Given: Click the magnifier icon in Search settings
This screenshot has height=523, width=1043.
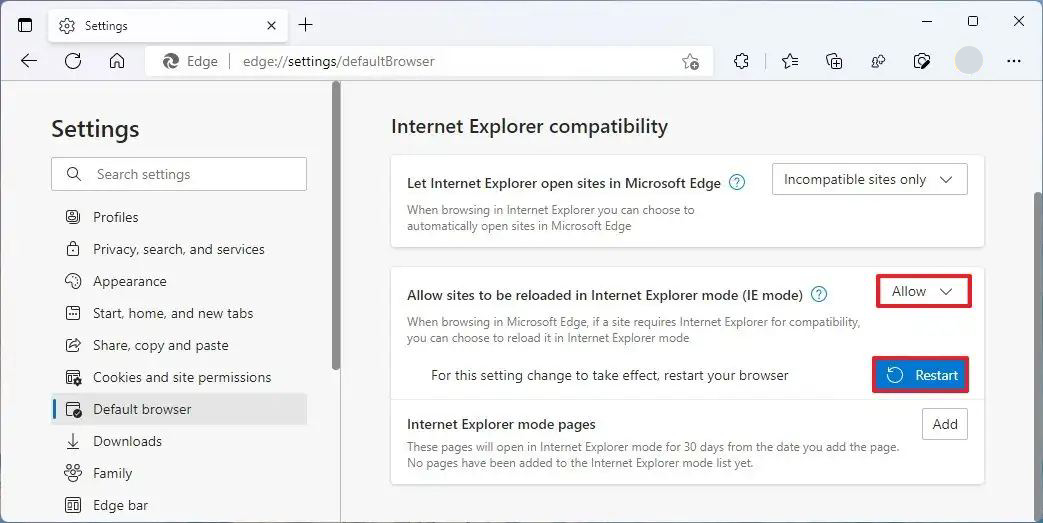Looking at the screenshot, I should tap(74, 174).
